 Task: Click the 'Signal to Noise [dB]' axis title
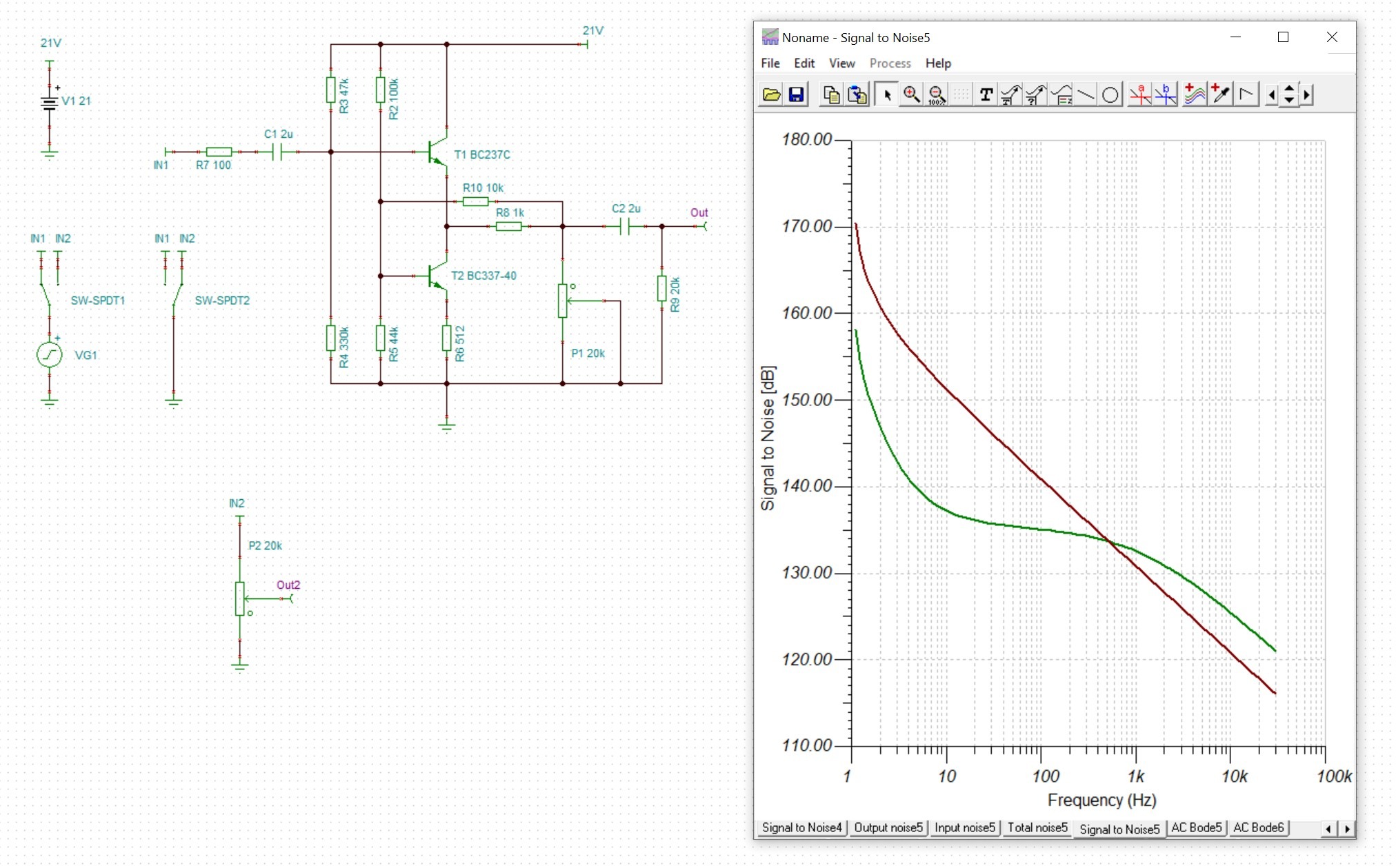[x=768, y=438]
